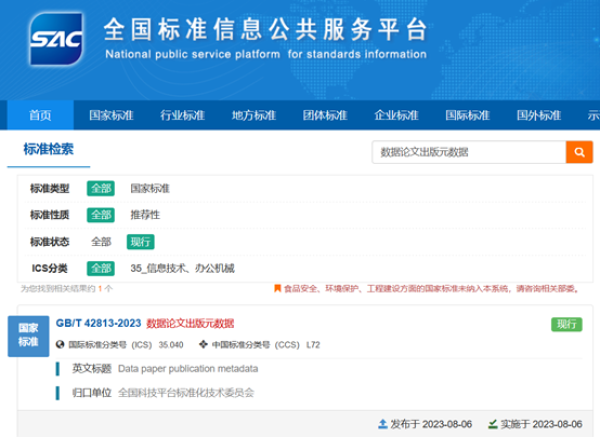Open the 企业标准 navigation item
The width and height of the screenshot is (600, 437).
[x=396, y=115]
